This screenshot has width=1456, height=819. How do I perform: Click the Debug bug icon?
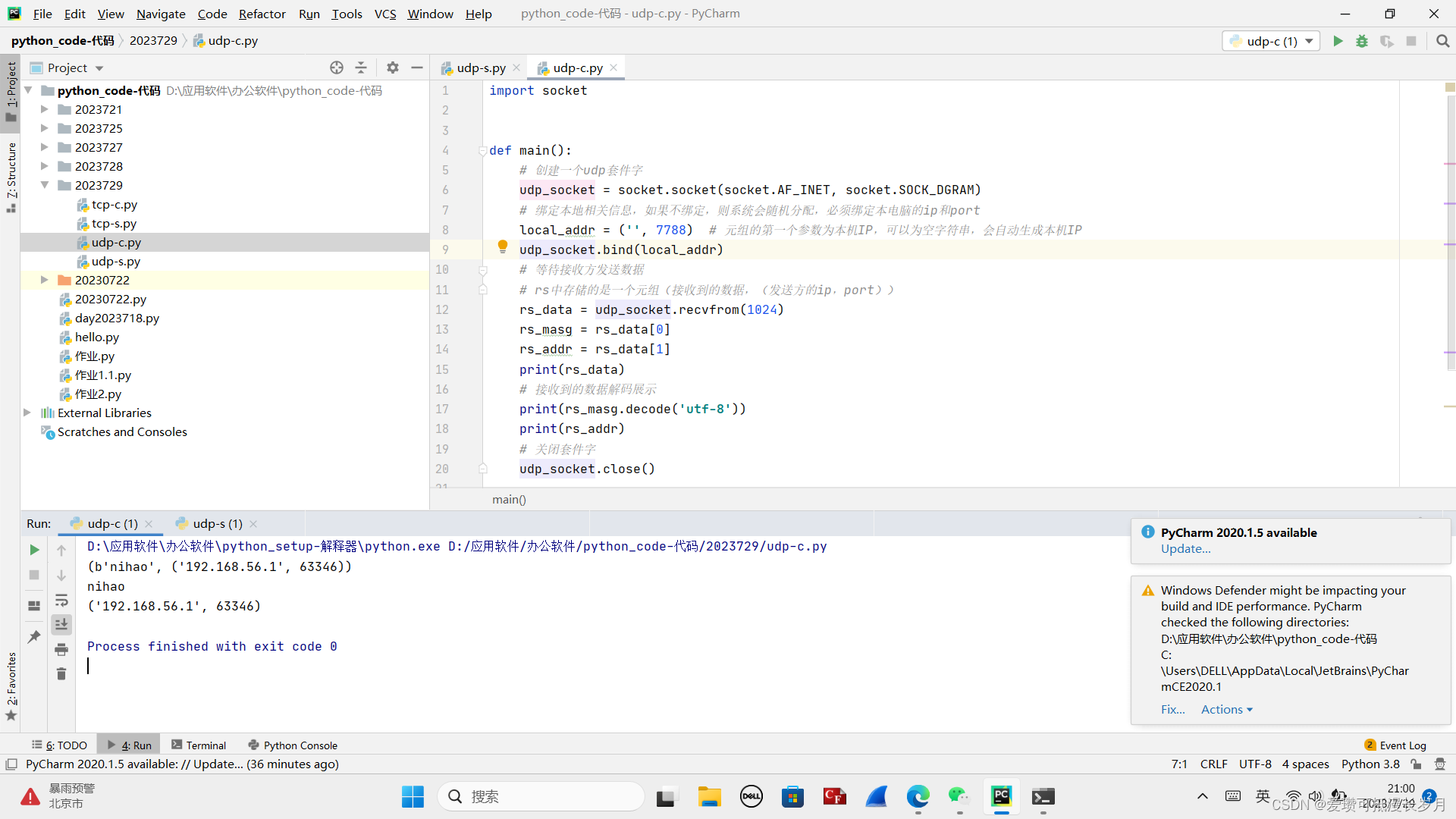(x=1362, y=41)
